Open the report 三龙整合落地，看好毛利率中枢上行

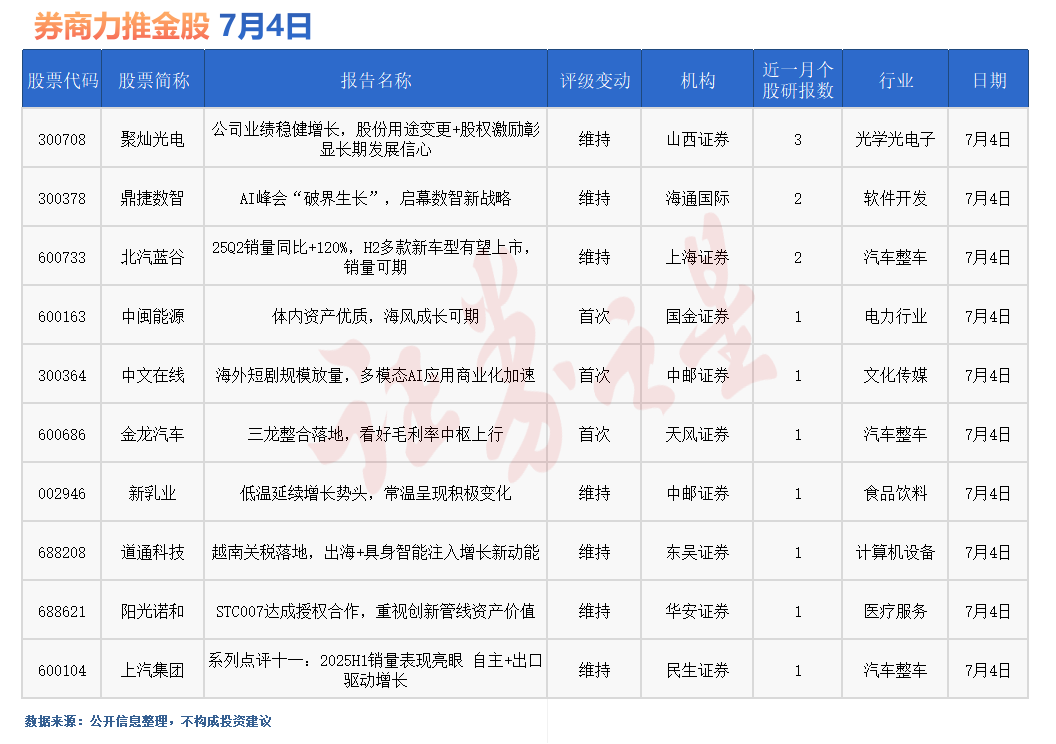(376, 434)
